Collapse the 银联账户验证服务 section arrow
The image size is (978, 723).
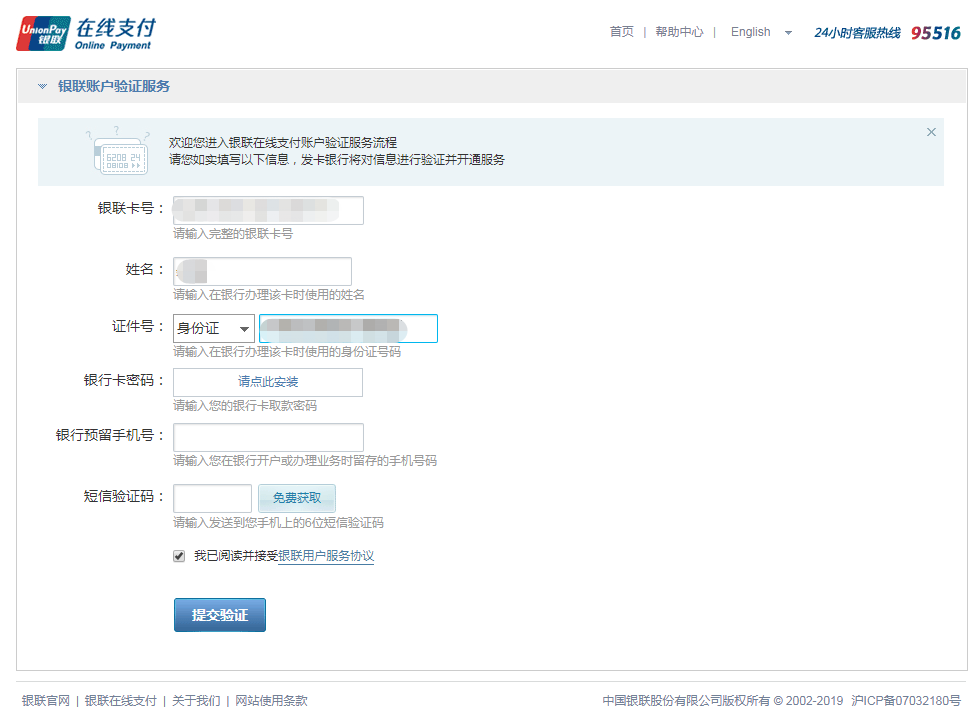tap(42, 87)
